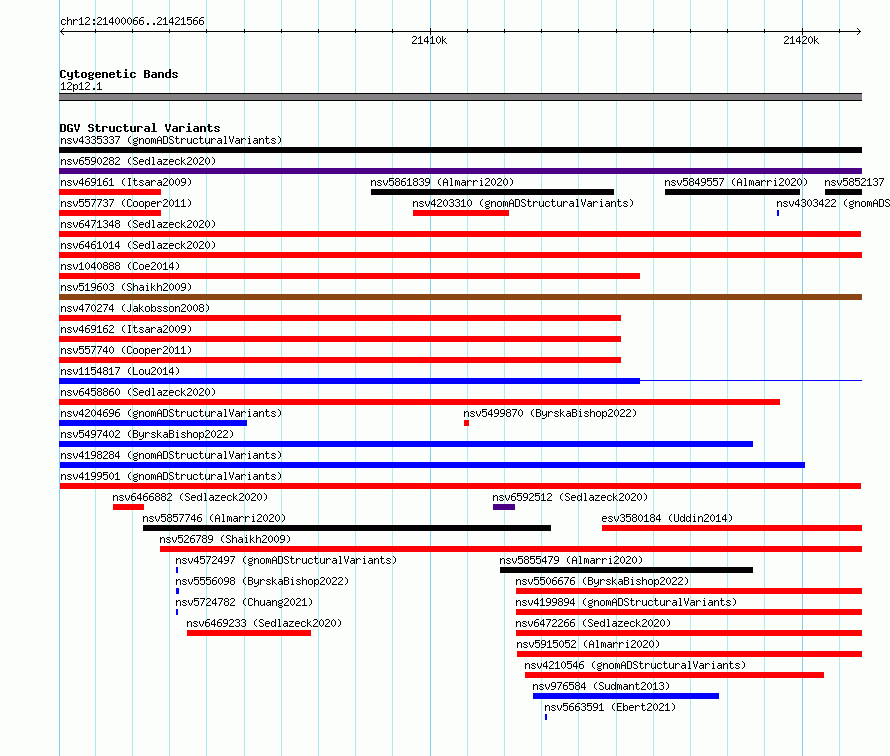Click the 21420k ruler tick label
Image resolution: width=890 pixels, height=756 pixels.
click(801, 40)
